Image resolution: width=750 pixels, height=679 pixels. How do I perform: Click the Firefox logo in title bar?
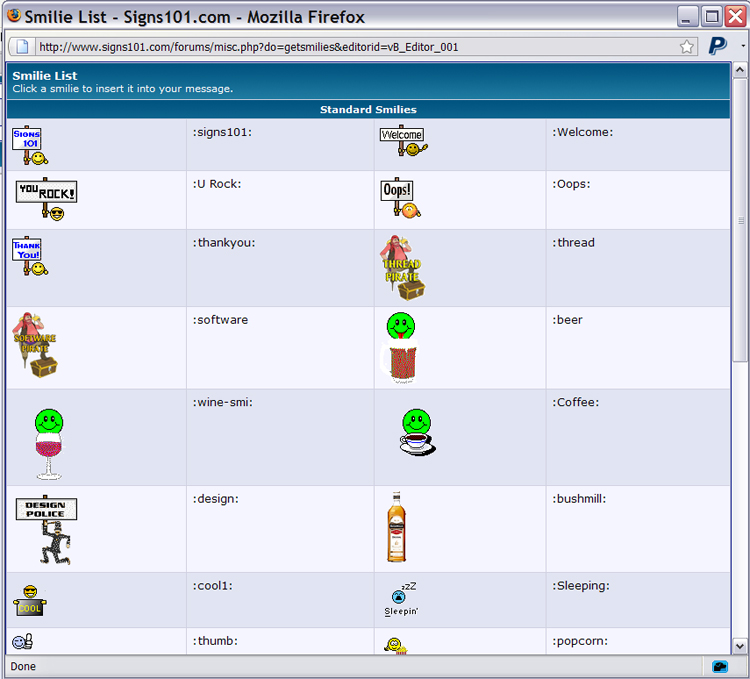14,16
